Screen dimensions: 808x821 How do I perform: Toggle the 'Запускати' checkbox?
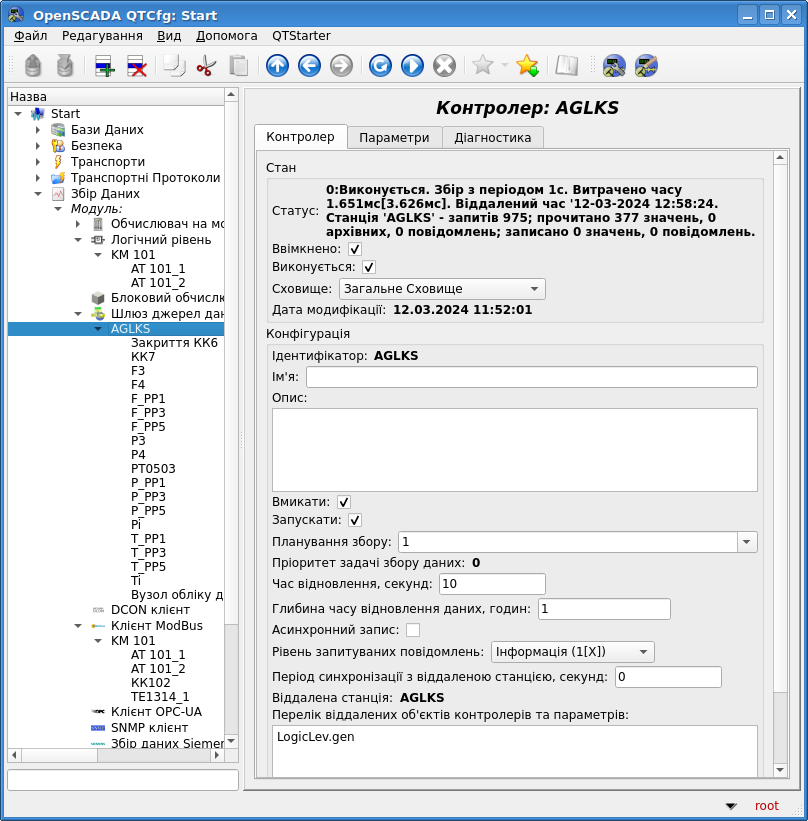coord(355,521)
